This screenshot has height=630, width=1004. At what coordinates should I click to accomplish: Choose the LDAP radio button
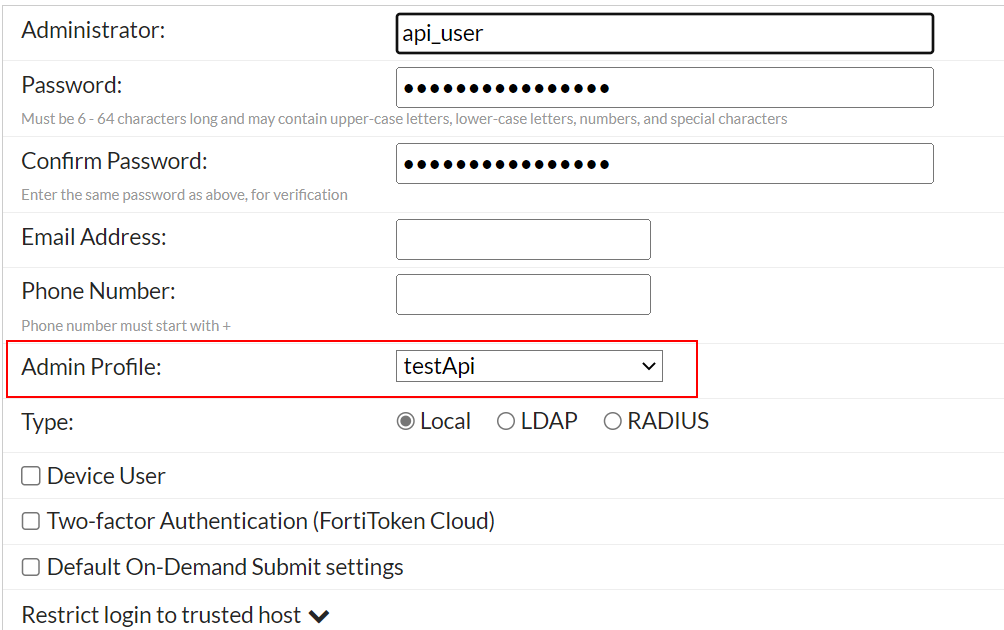pyautogui.click(x=506, y=422)
